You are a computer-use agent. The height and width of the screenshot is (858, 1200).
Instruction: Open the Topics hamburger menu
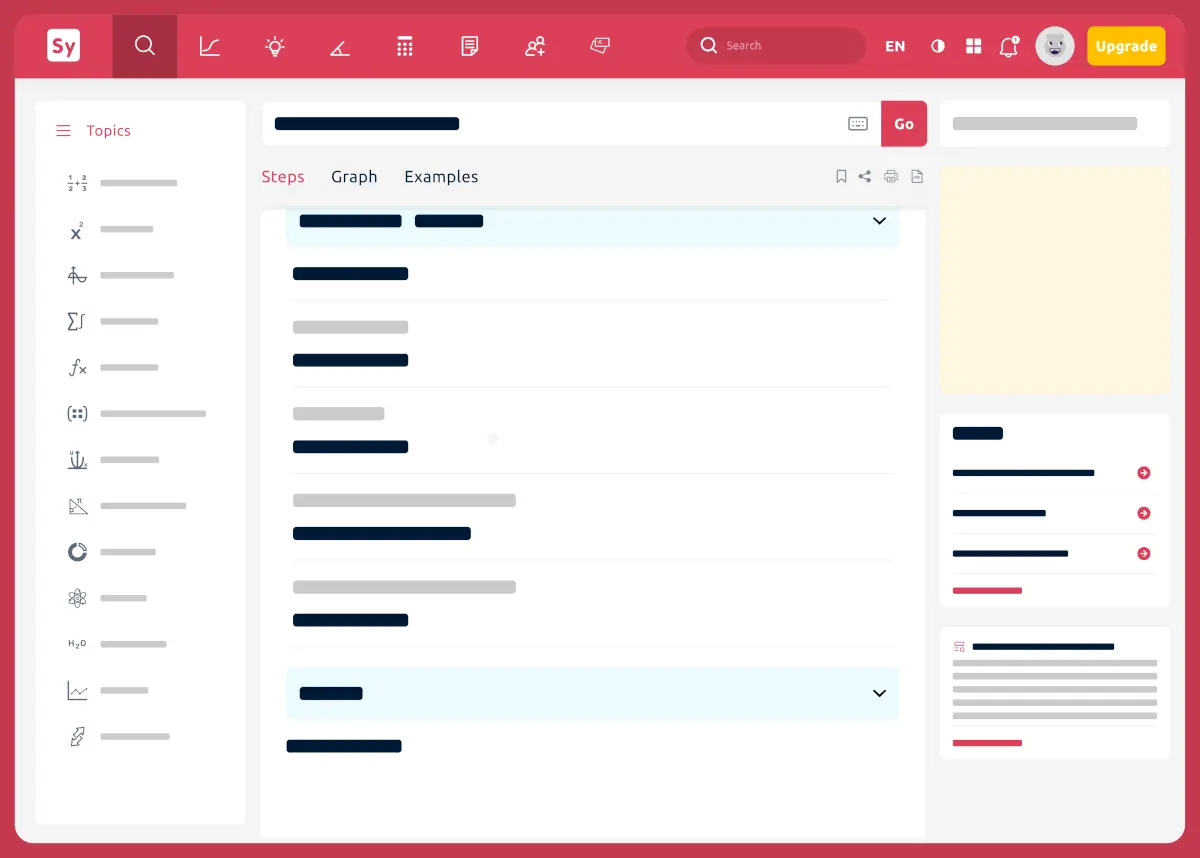coord(63,130)
